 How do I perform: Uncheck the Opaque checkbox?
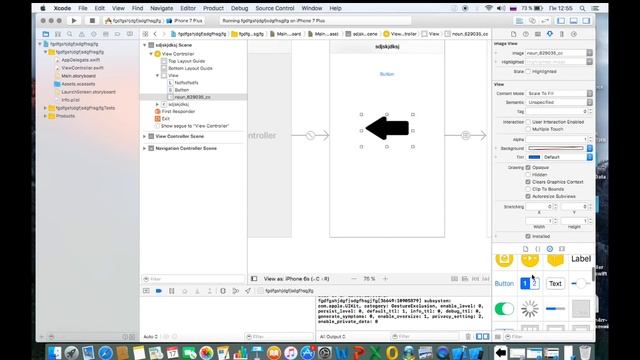[528, 167]
